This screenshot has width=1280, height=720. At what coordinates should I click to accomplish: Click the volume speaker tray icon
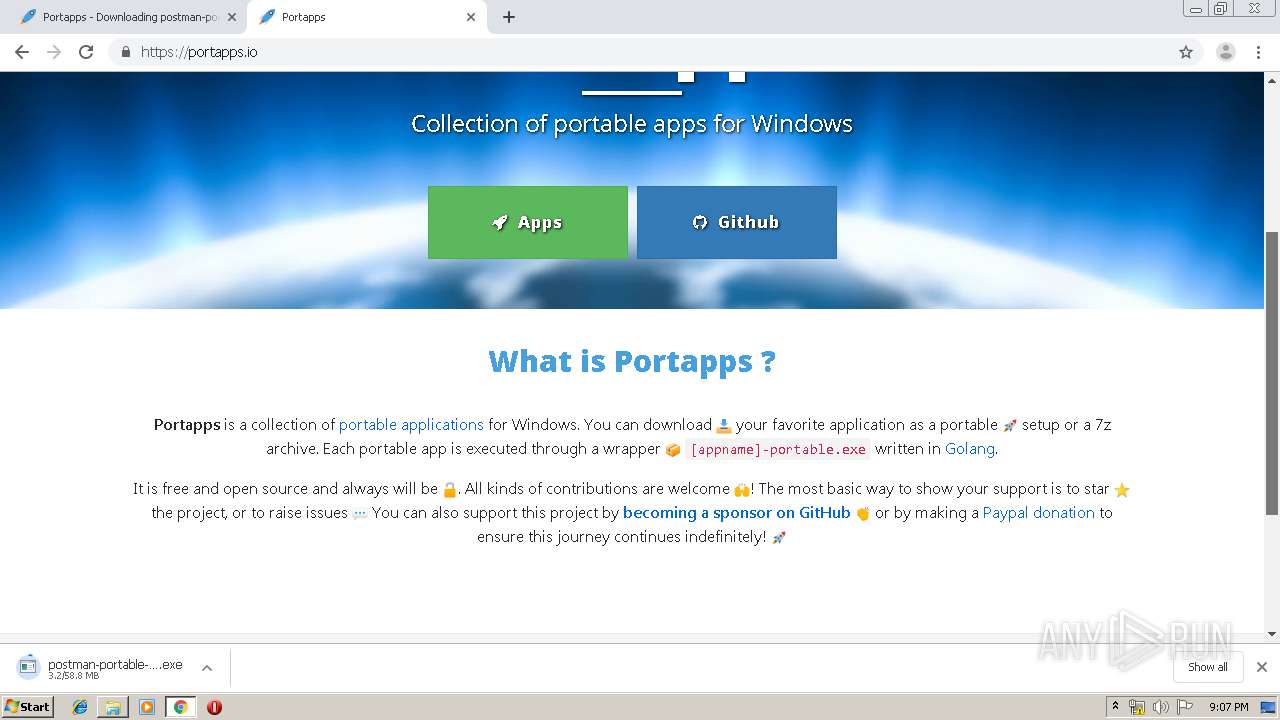click(1160, 707)
